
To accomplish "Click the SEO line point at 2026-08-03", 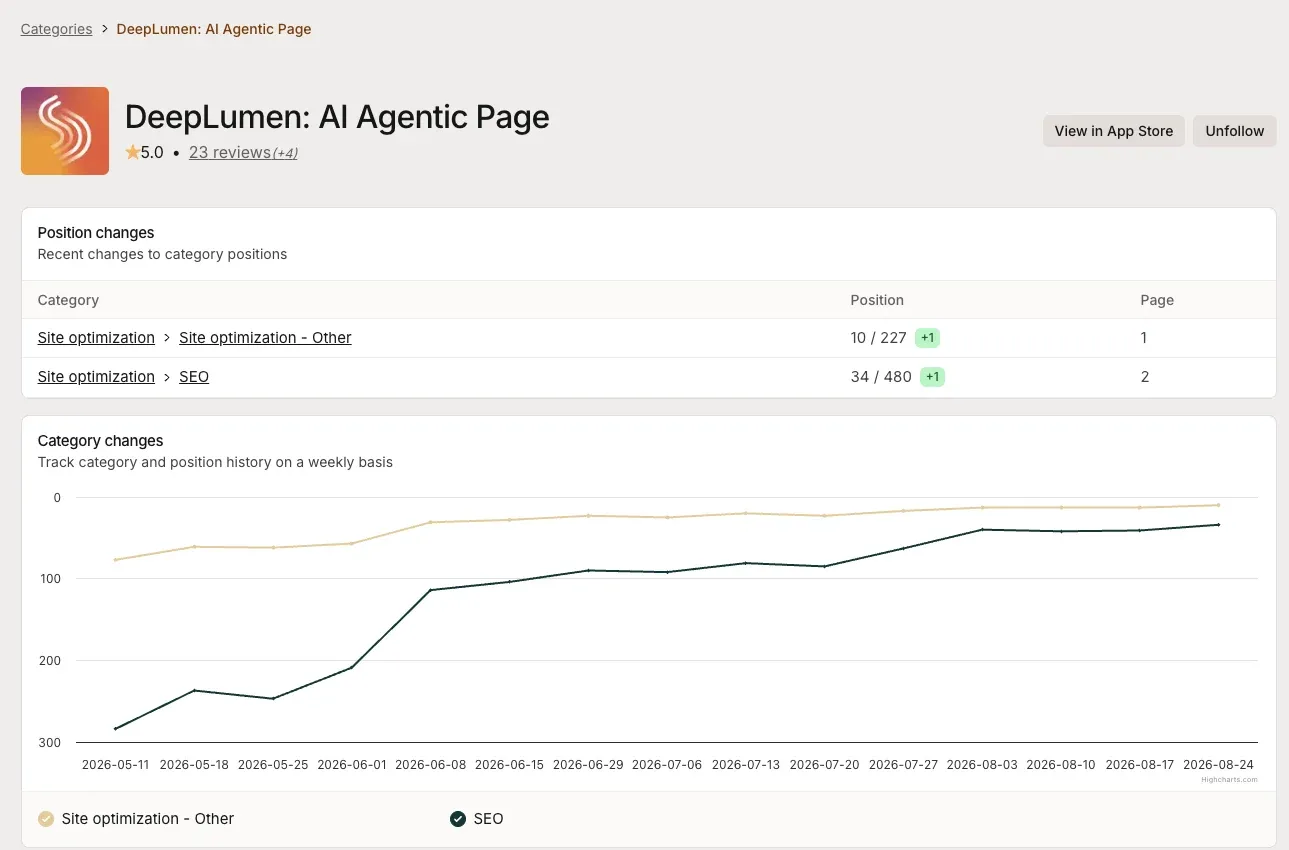I will 982,529.
